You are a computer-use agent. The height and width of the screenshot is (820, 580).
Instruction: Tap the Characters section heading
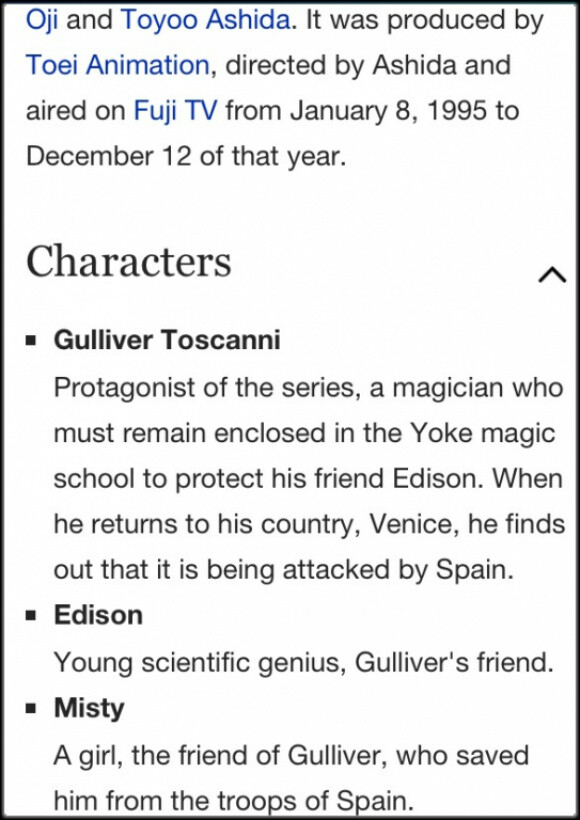[129, 262]
